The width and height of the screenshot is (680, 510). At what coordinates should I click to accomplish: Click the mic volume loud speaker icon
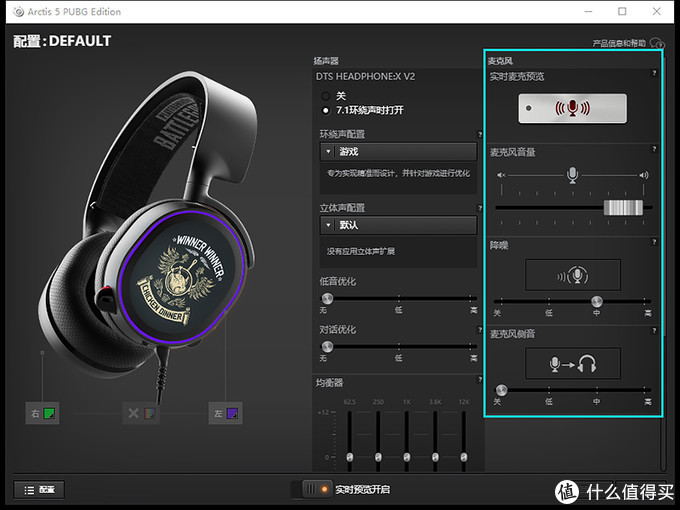tap(644, 175)
